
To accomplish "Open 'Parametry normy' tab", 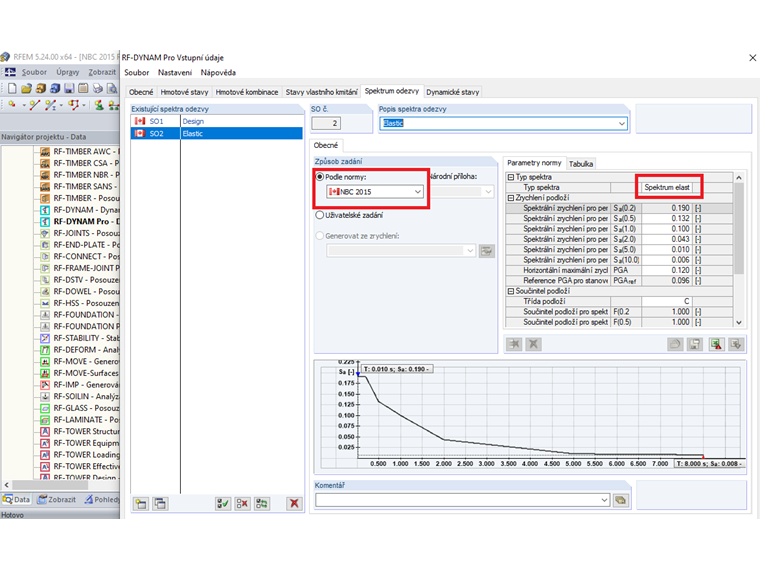I will [x=534, y=163].
